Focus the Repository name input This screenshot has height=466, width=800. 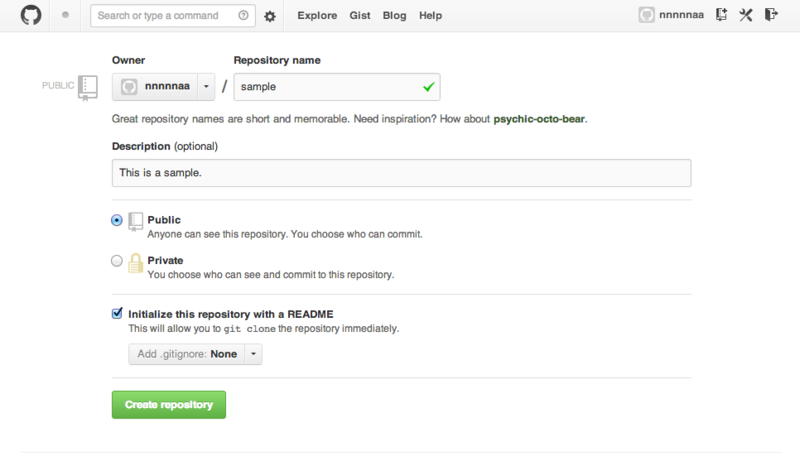tap(327, 87)
